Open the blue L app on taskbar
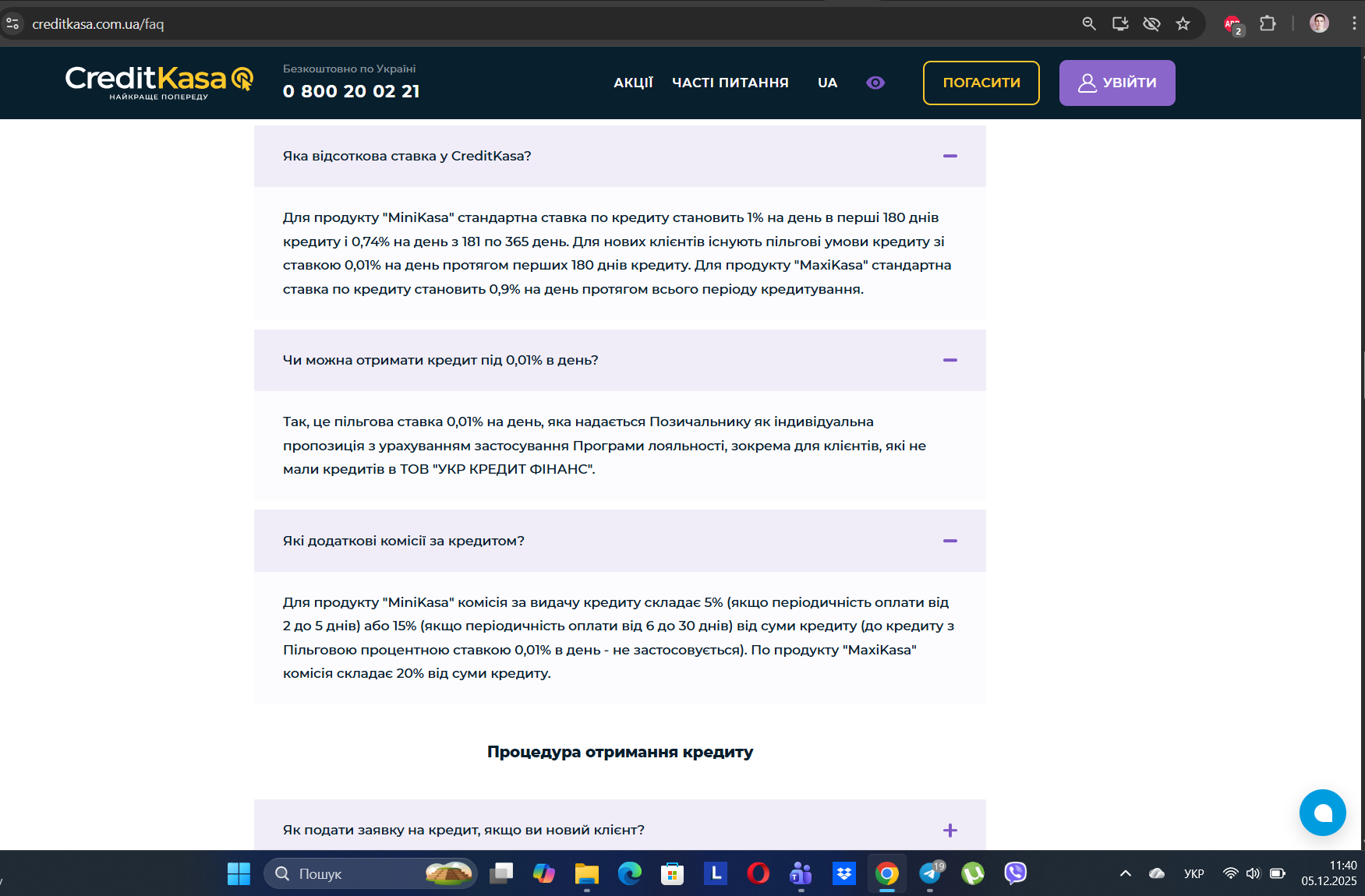The width and height of the screenshot is (1365, 896). click(x=716, y=873)
